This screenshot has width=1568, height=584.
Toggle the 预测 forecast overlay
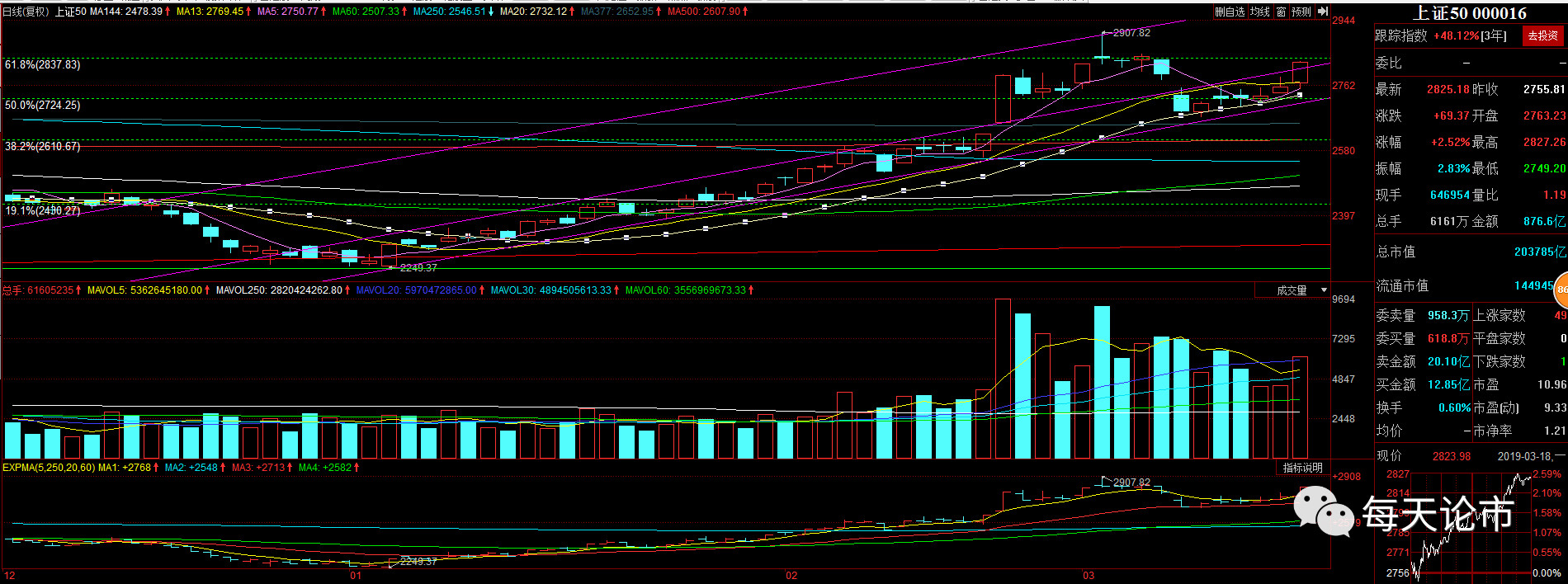1301,12
